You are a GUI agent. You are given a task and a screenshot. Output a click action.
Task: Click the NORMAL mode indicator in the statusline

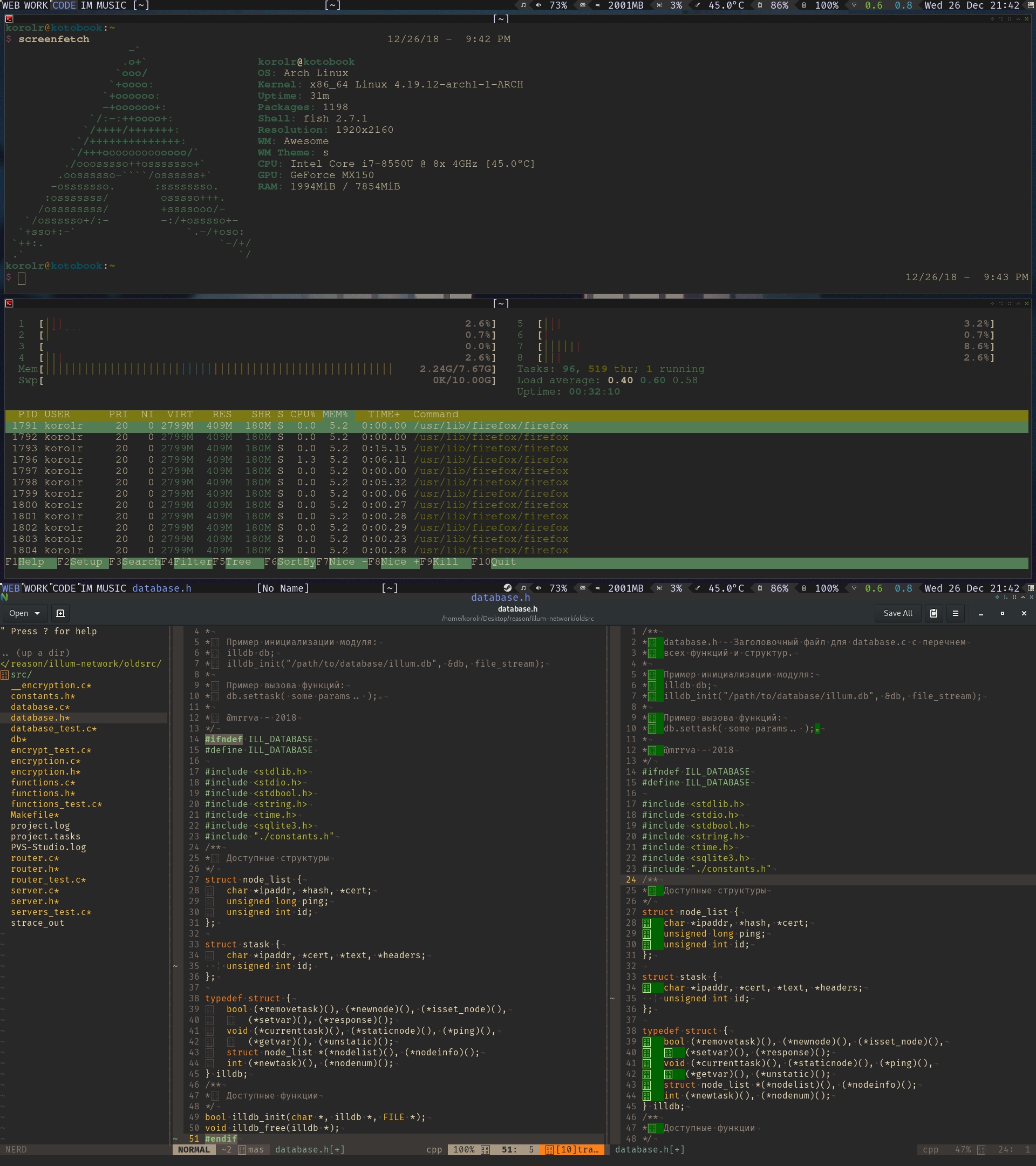pyautogui.click(x=194, y=1149)
